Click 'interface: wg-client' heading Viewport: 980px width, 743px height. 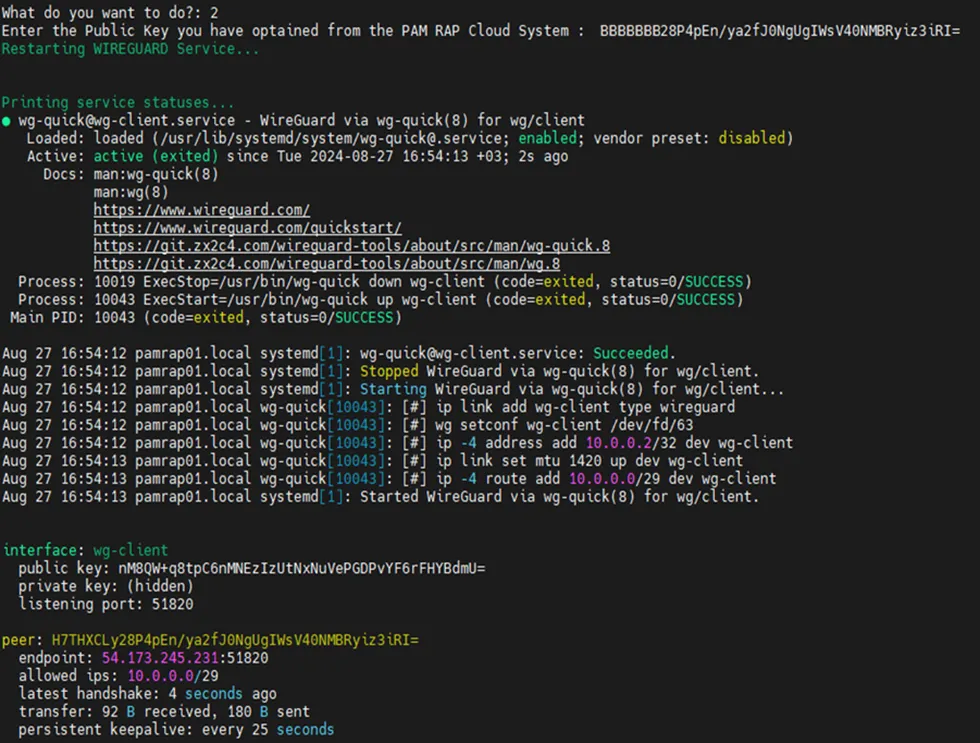(x=86, y=551)
